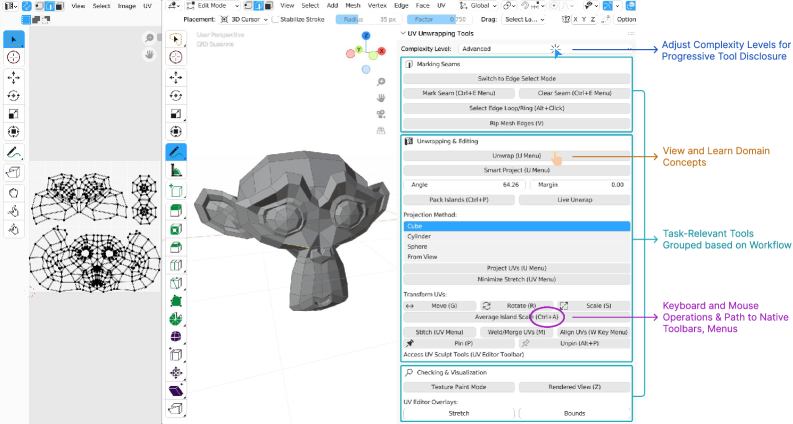The height and width of the screenshot is (424, 793).
Task: Select the Annotate tool in 3D viewport toolbar
Action: 176,152
